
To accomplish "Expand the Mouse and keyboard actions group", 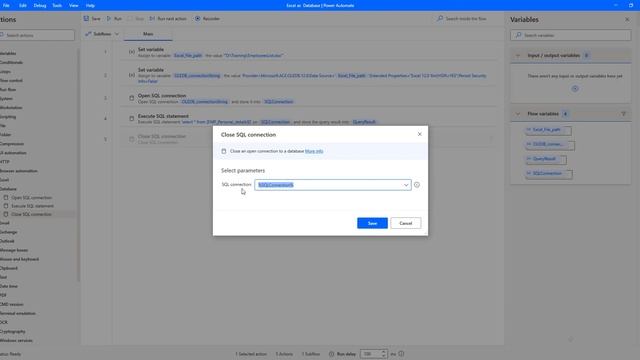I will (19, 259).
